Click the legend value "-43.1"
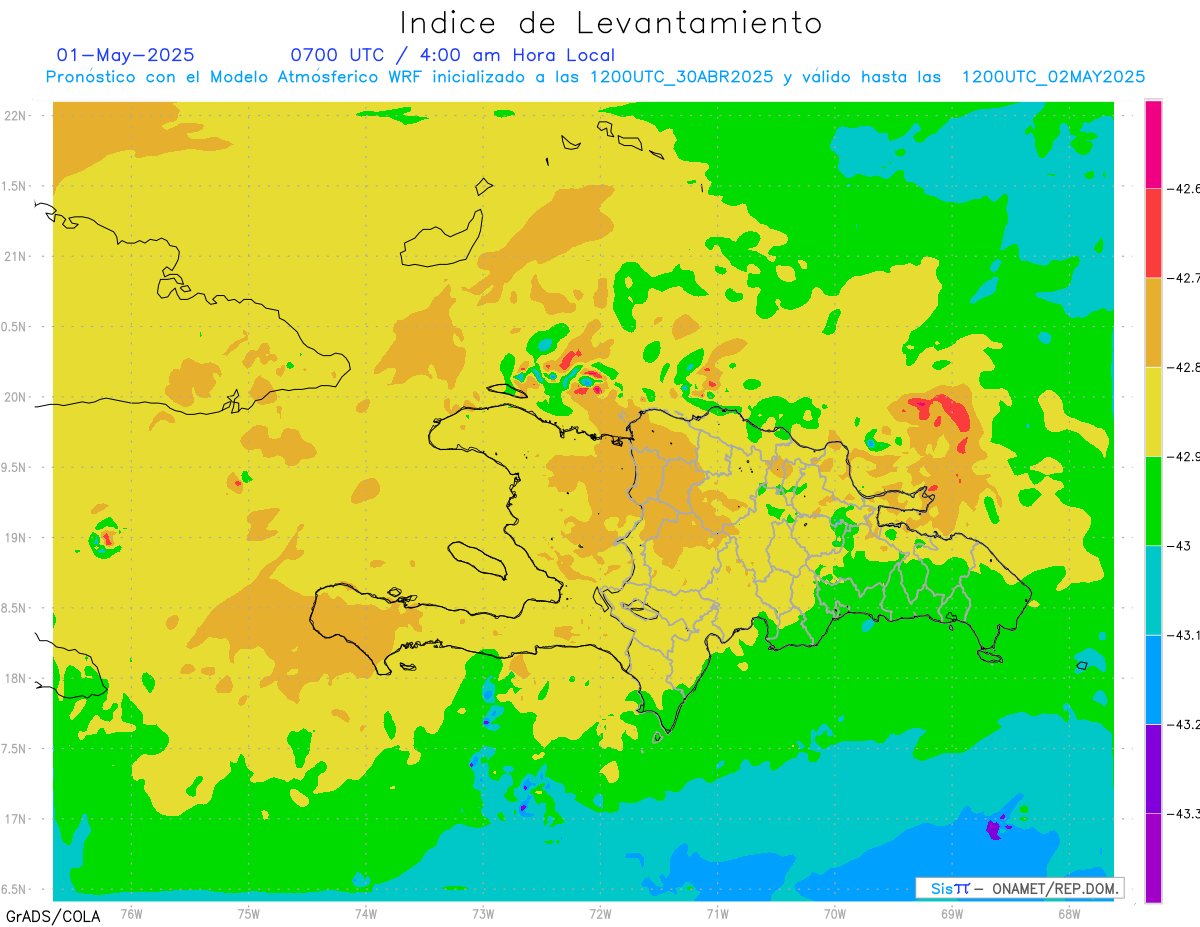 click(x=1183, y=635)
